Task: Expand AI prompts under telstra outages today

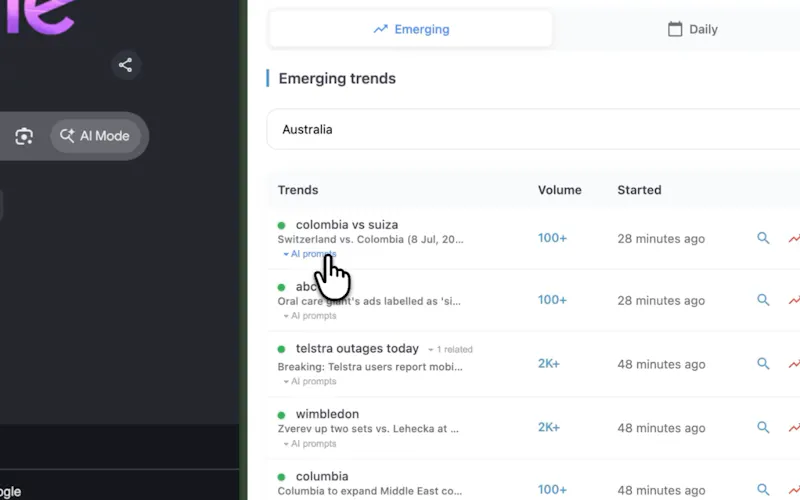Action: pos(310,381)
